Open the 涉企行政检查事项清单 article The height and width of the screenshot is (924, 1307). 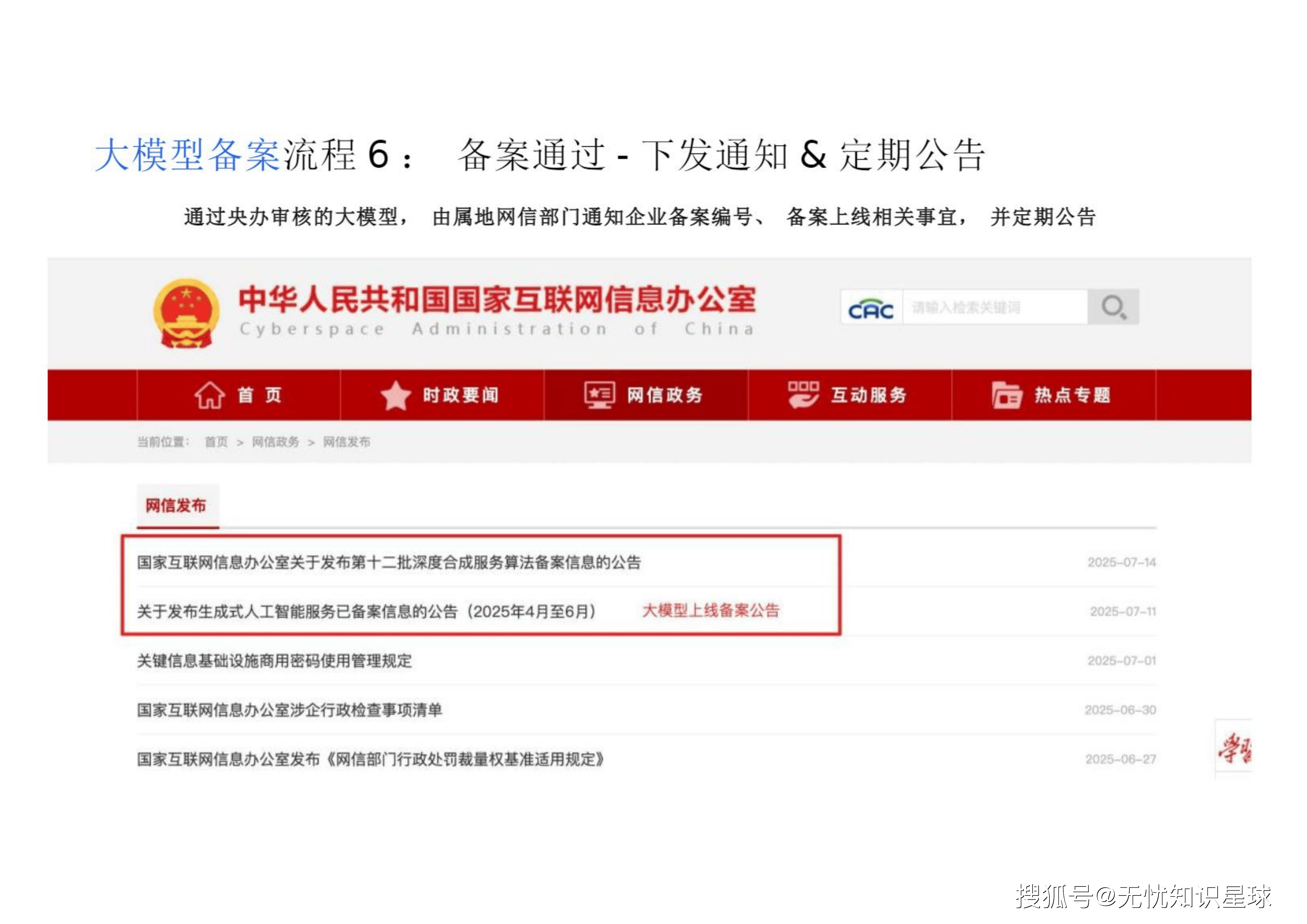(x=289, y=710)
